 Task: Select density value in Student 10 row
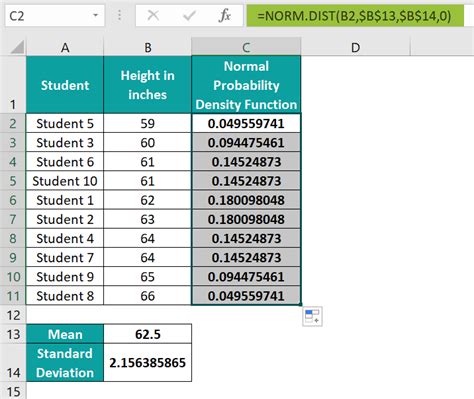246,181
